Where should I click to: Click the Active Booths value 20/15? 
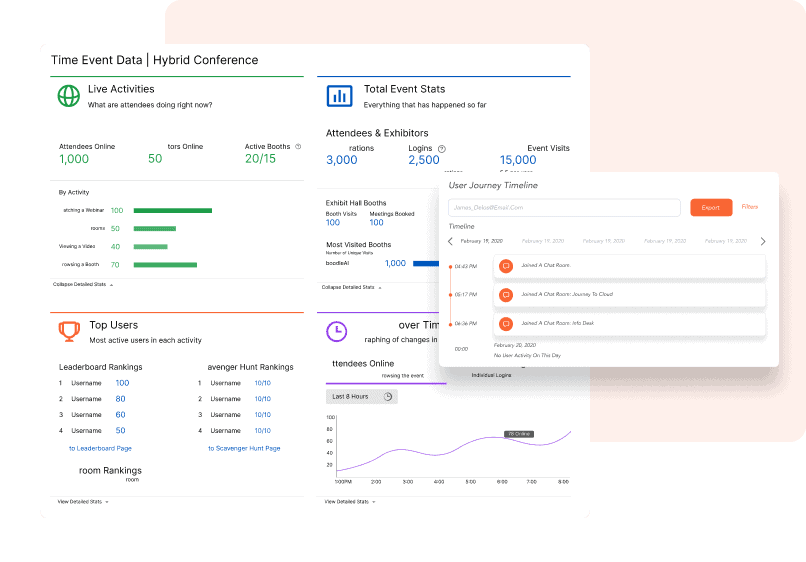pos(260,159)
